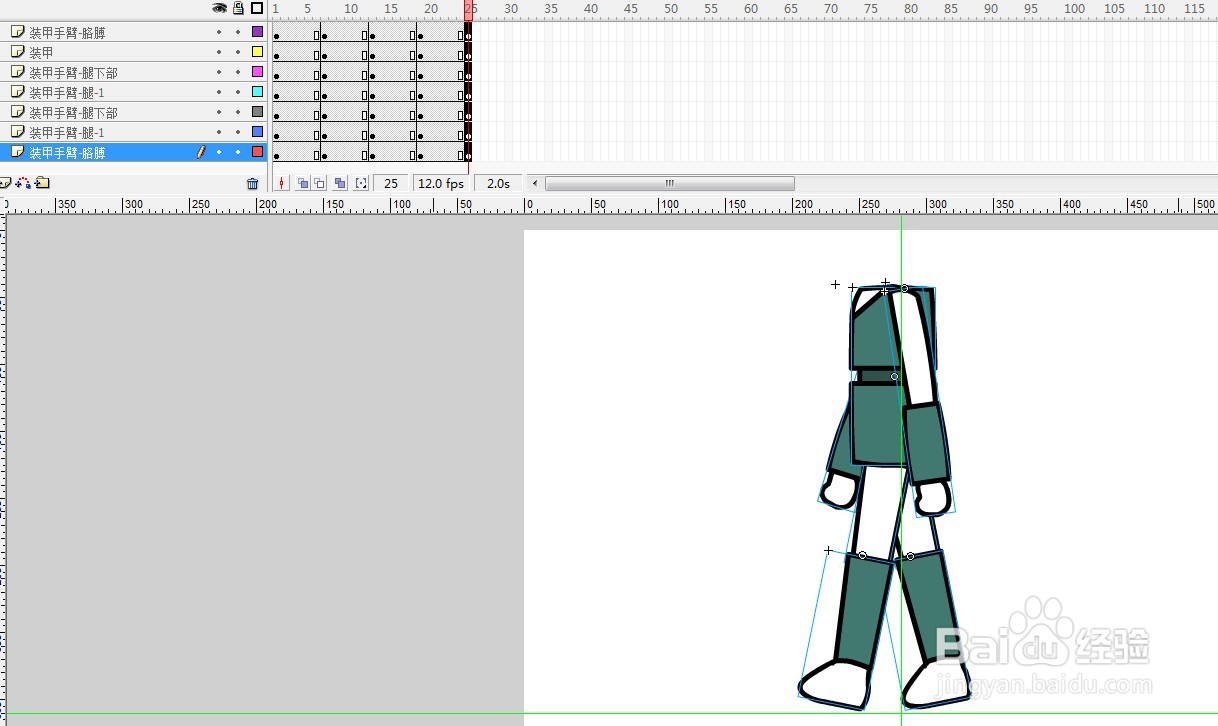Click the gray outline swatch

point(257,112)
